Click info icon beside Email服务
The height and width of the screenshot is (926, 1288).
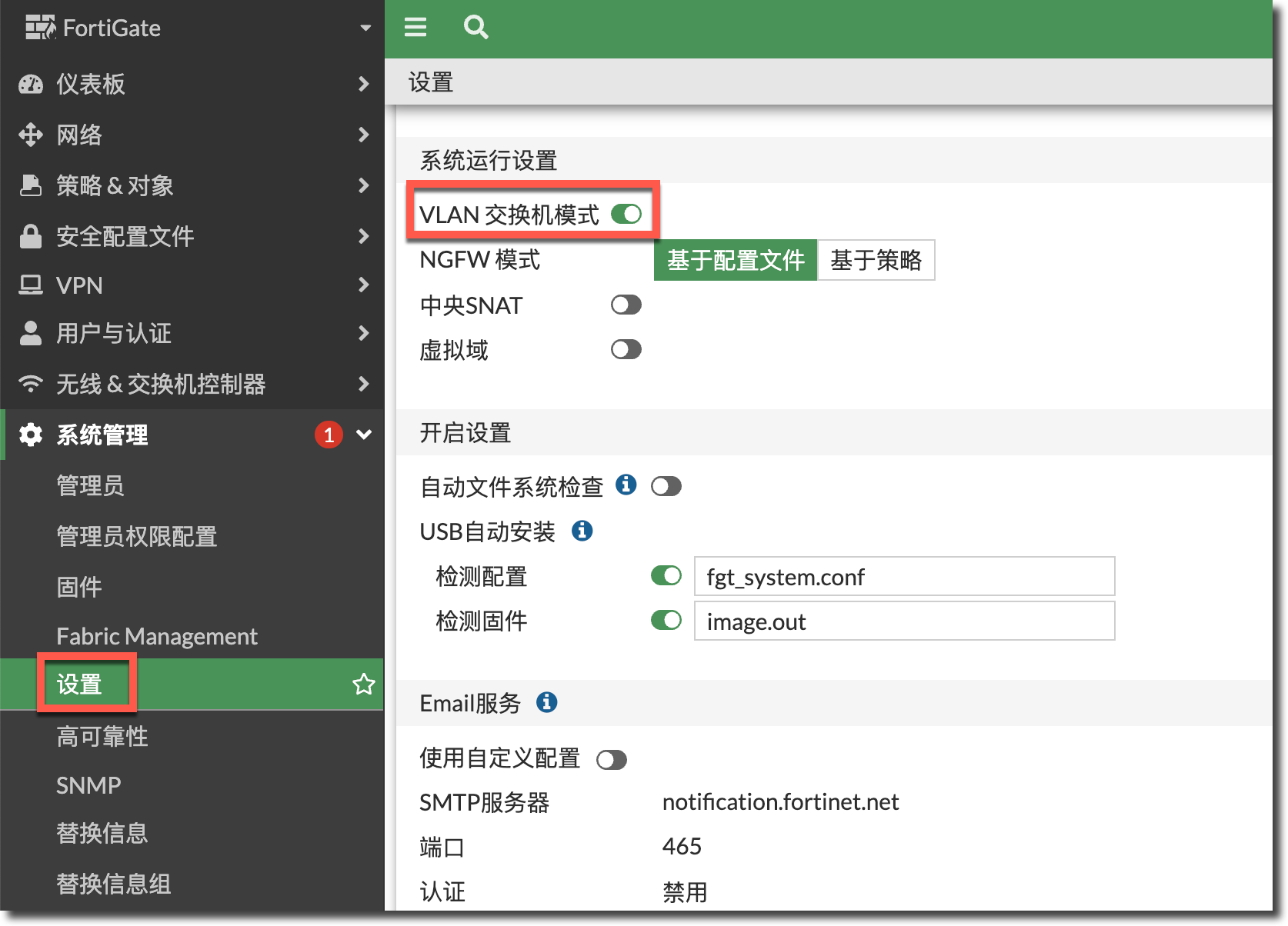pyautogui.click(x=546, y=702)
